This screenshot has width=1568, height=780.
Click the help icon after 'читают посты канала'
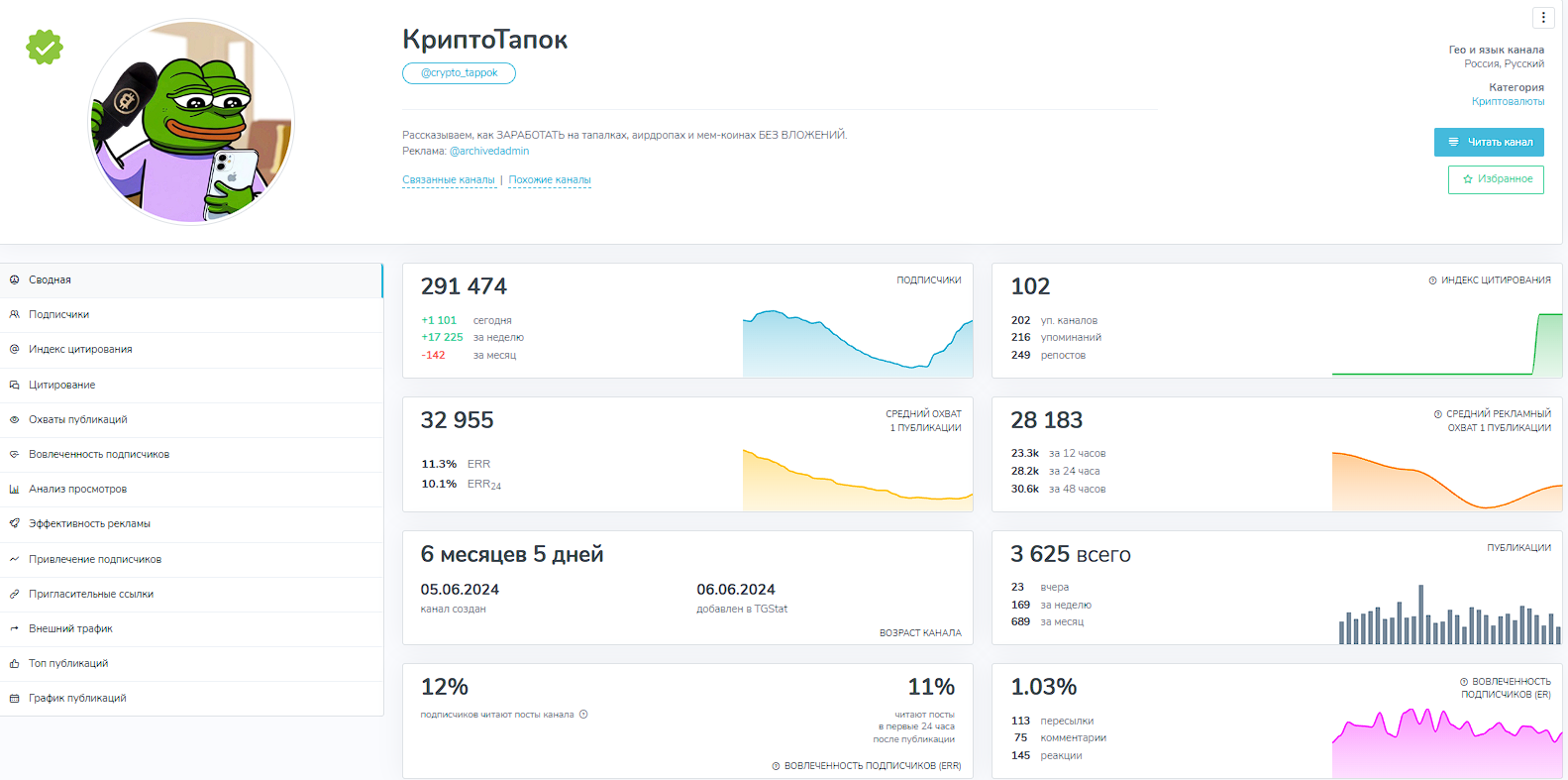[x=583, y=715]
